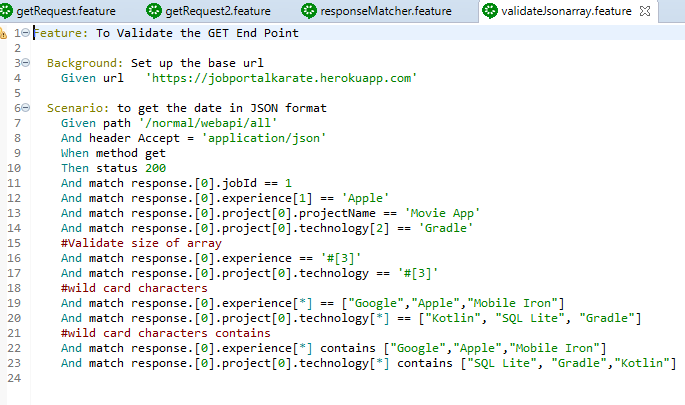The width and height of the screenshot is (685, 405).
Task: Click the warning marker on line 1
Action: pyautogui.click(x=3, y=33)
